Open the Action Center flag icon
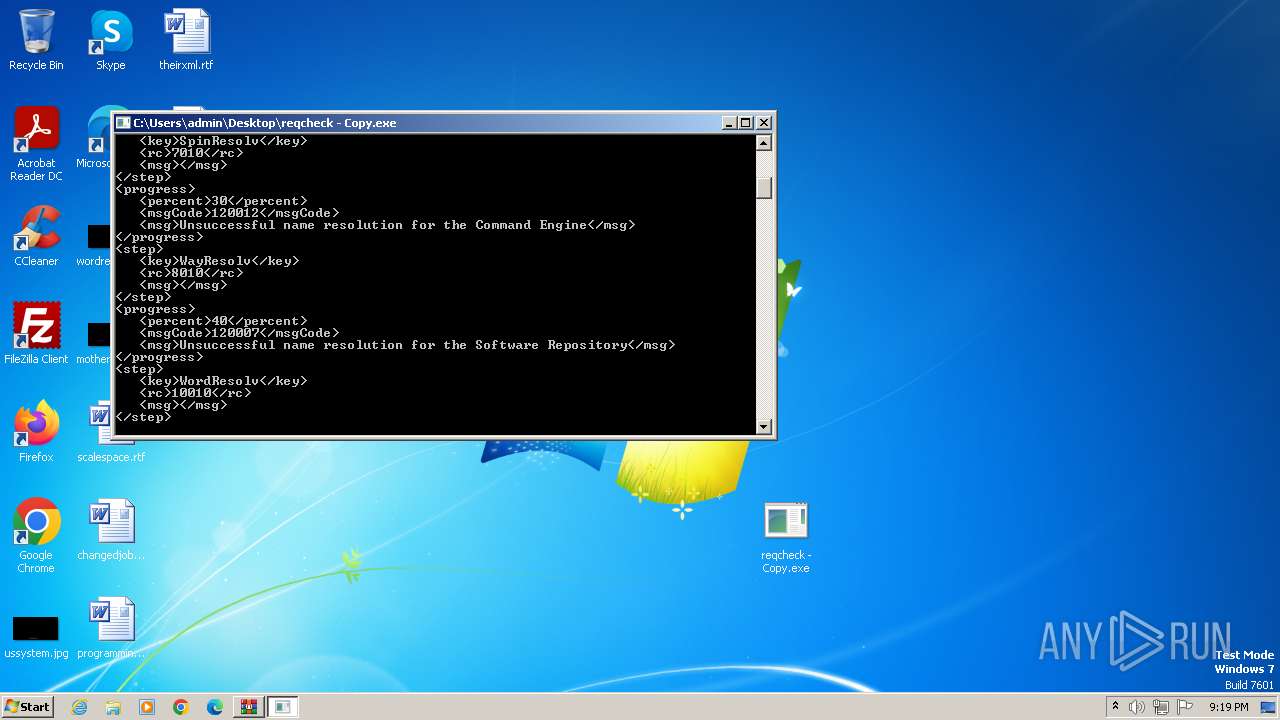This screenshot has height=720, width=1280. (1185, 707)
